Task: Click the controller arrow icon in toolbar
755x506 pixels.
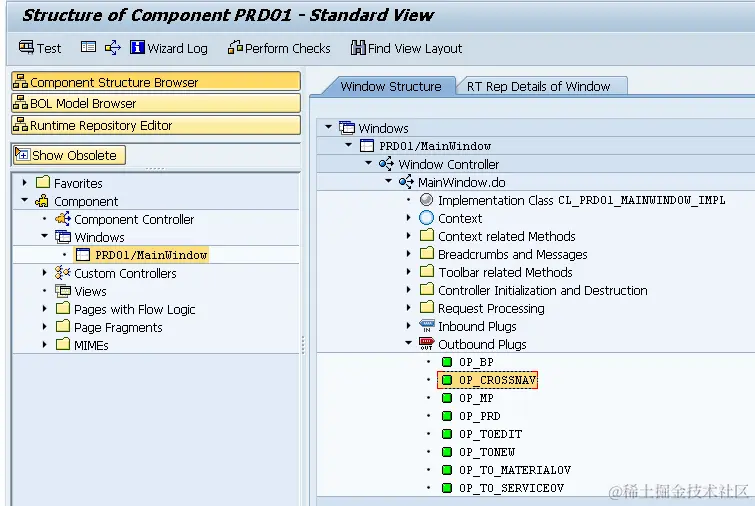Action: point(113,48)
